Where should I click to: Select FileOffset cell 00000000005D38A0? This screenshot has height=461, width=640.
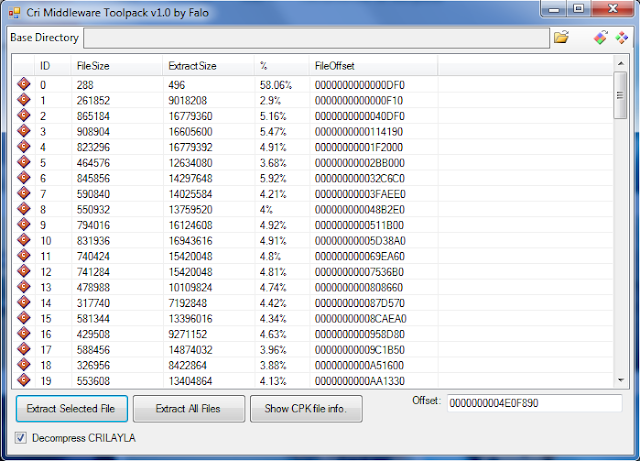click(x=360, y=241)
